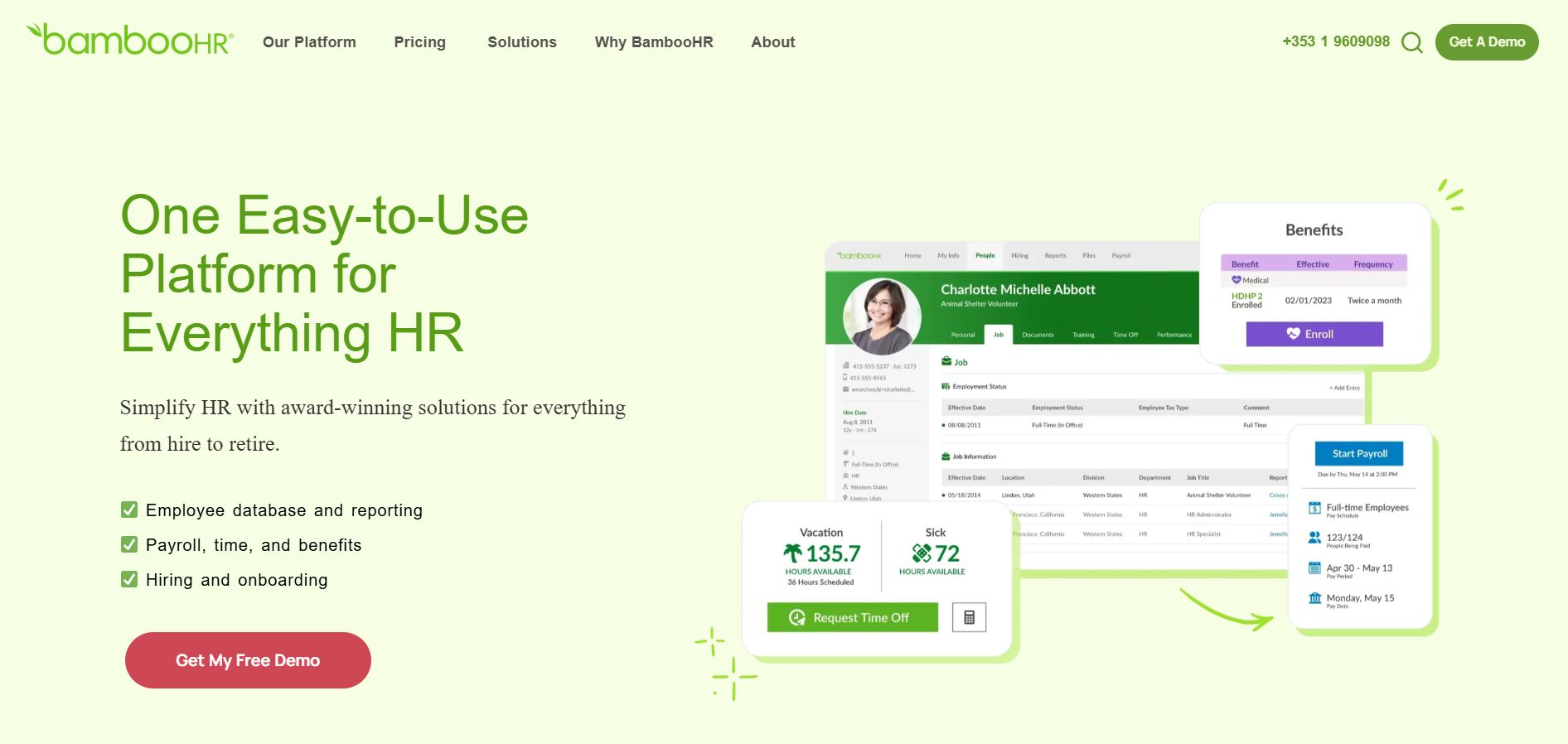This screenshot has height=744, width=1568.
Task: Click the Hiring and onboarding checkmark
Action: coord(129,579)
